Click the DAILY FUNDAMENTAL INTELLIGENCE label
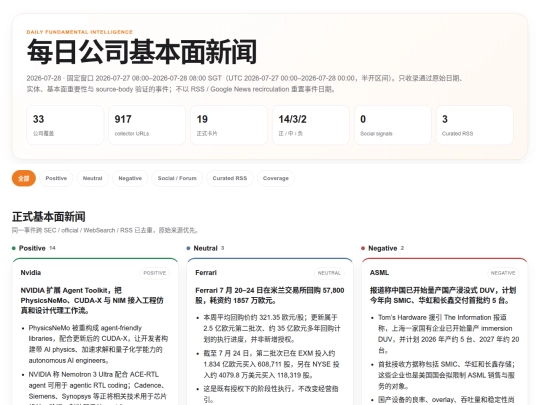Image resolution: width=540 pixels, height=405 pixels. coord(80,32)
